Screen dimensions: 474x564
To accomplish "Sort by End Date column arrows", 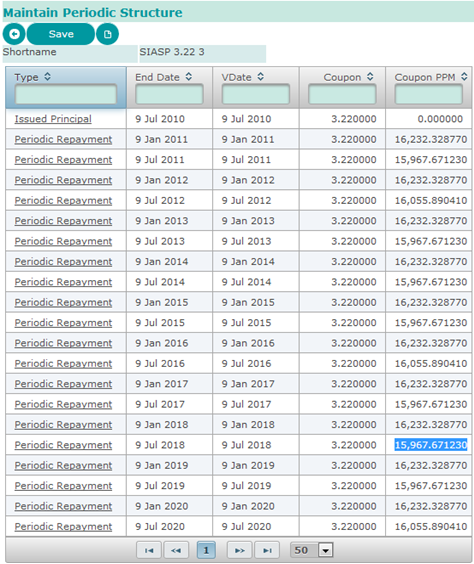I will [x=189, y=77].
